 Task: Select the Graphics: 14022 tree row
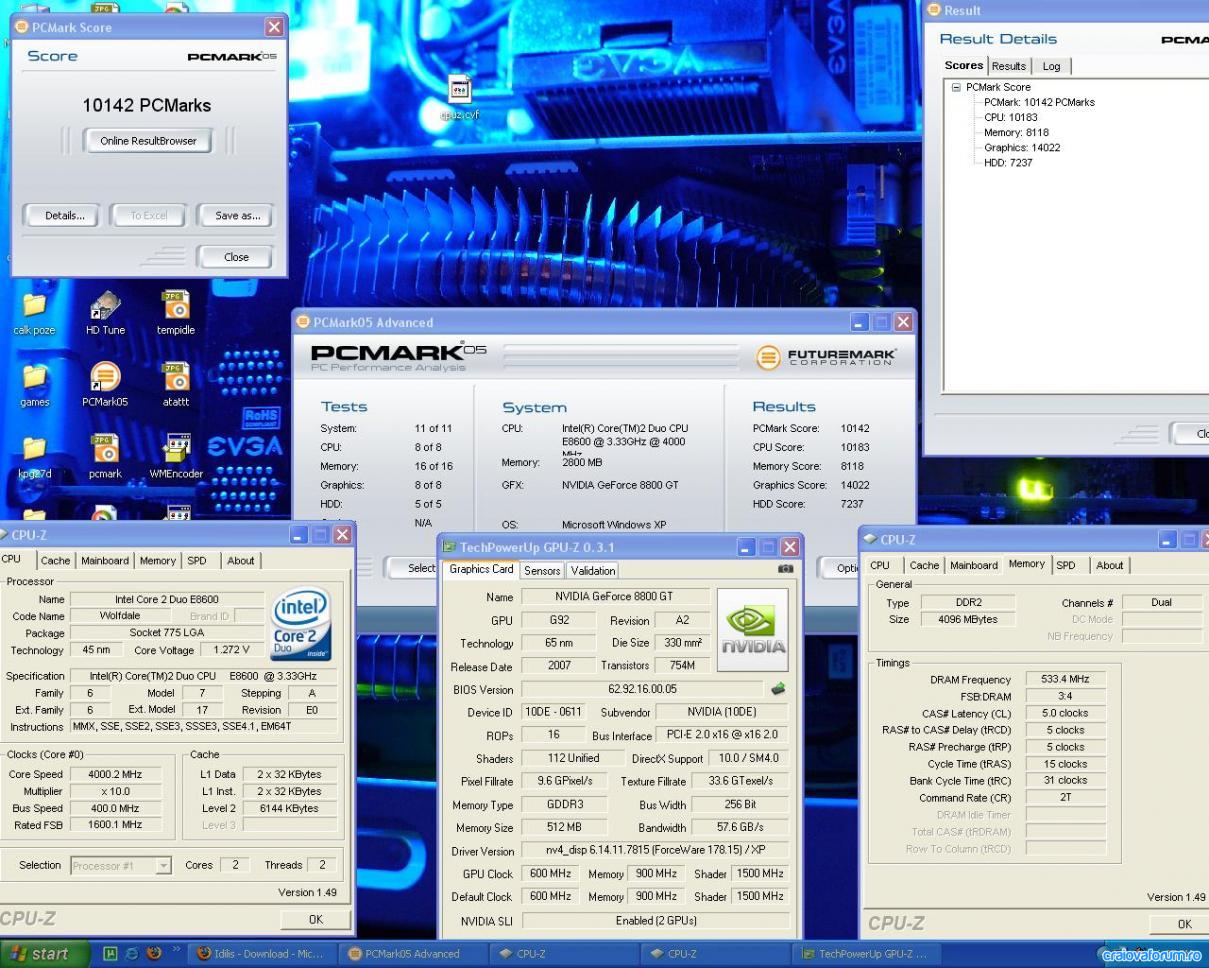tap(1022, 147)
